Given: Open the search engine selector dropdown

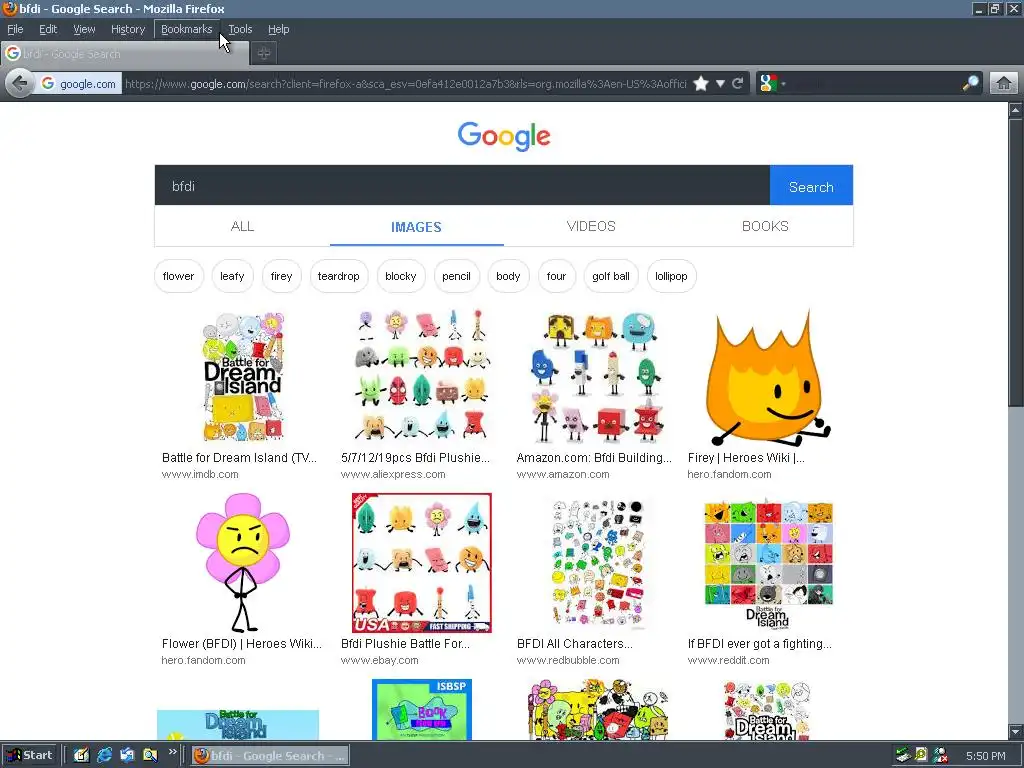Looking at the screenshot, I should pyautogui.click(x=773, y=84).
